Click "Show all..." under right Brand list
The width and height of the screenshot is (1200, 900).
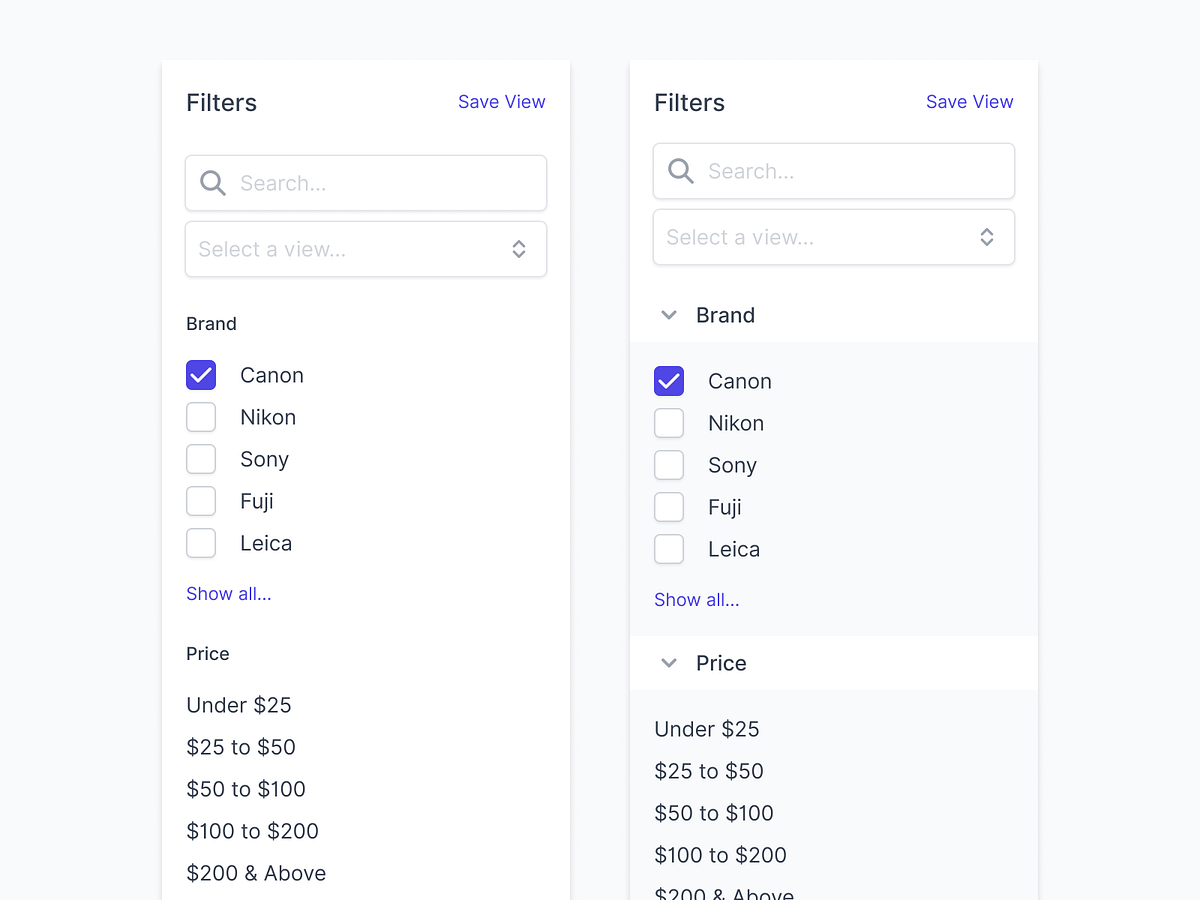point(696,599)
